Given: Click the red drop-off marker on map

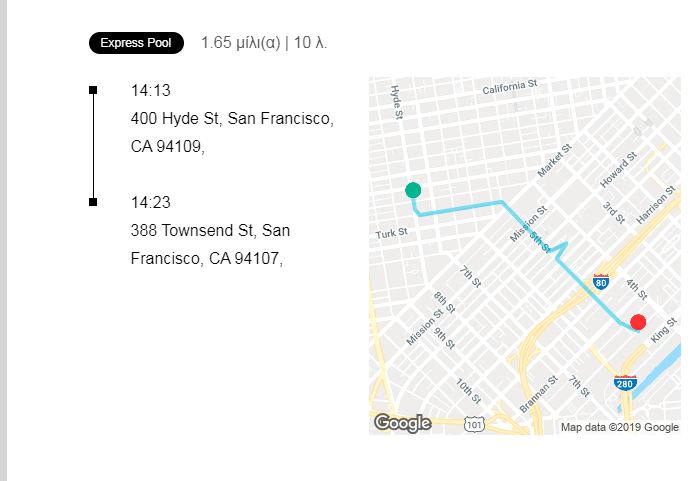Looking at the screenshot, I should click(638, 322).
